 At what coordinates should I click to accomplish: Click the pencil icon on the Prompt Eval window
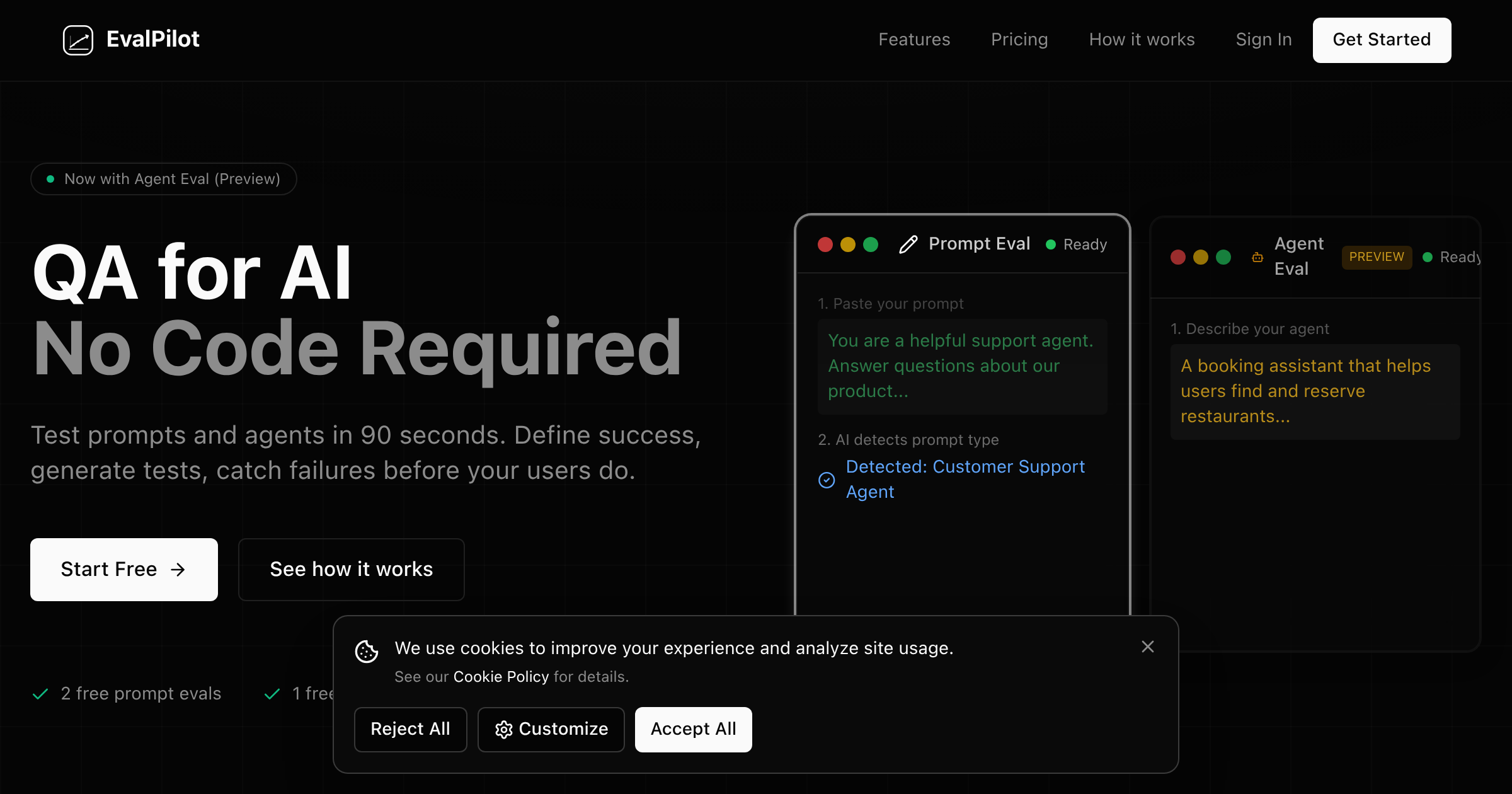point(908,244)
